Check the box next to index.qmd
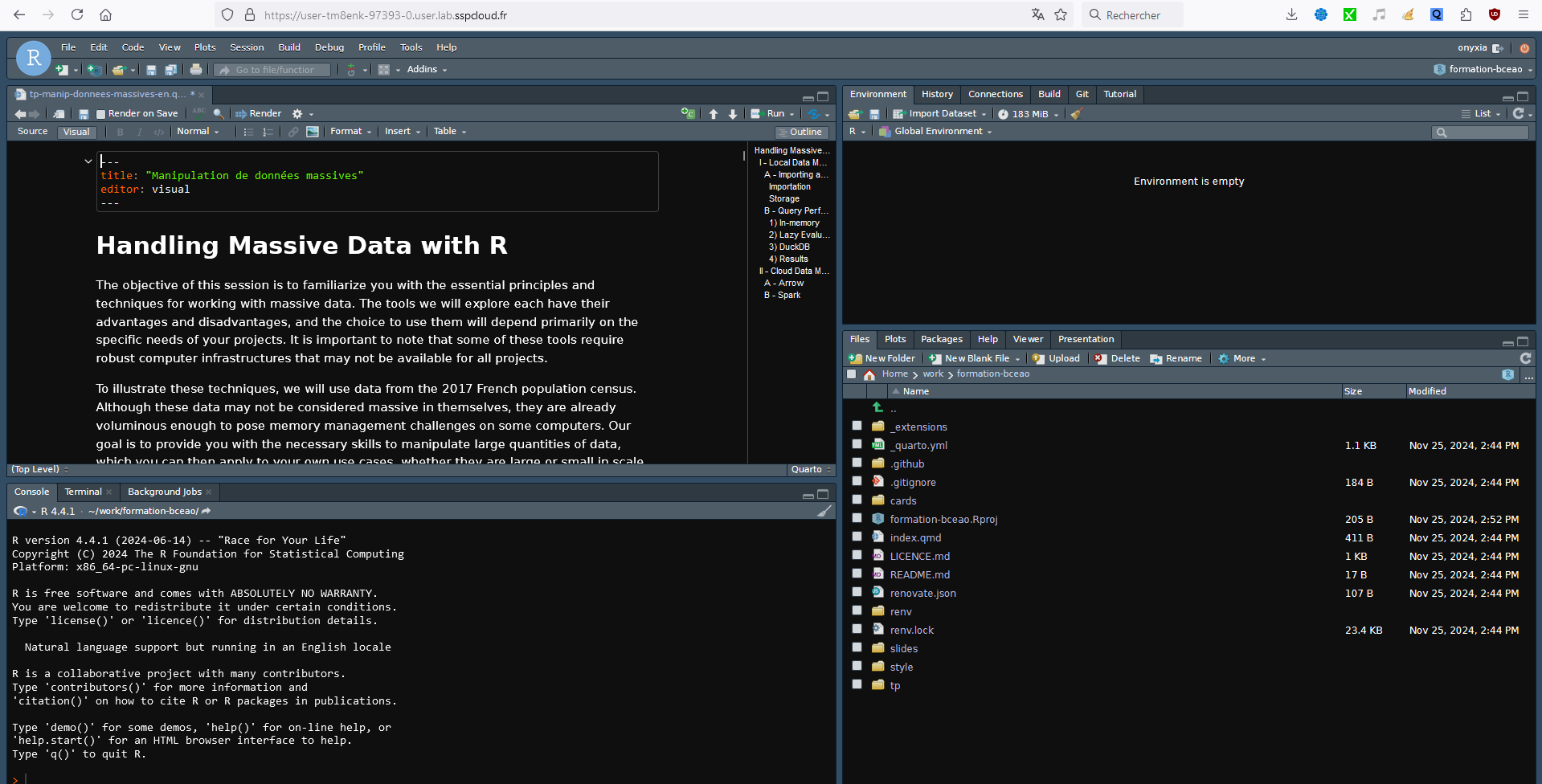Viewport: 1542px width, 784px height. click(x=857, y=537)
